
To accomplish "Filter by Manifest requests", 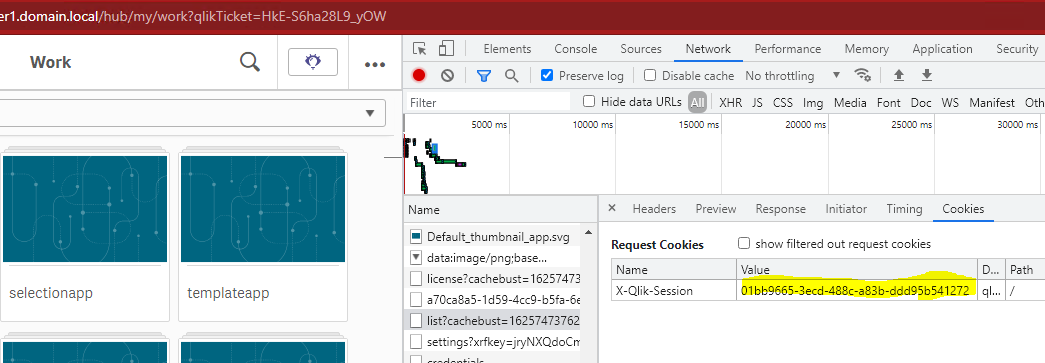I will pos(992,103).
